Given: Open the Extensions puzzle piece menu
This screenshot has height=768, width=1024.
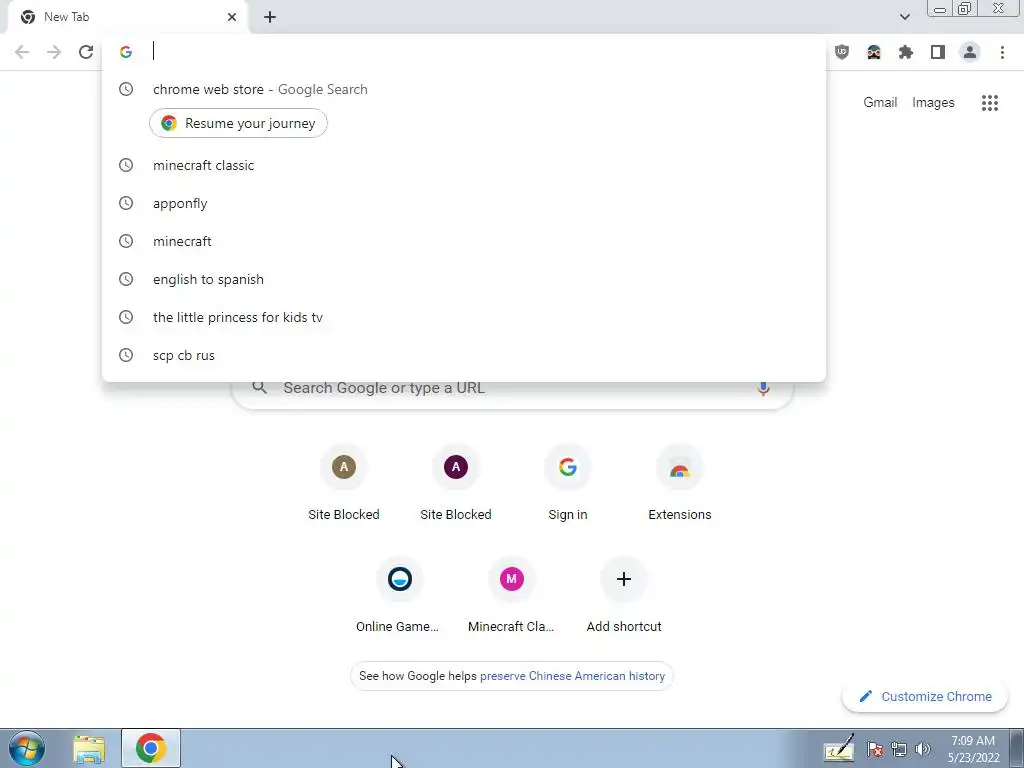Looking at the screenshot, I should tap(906, 52).
